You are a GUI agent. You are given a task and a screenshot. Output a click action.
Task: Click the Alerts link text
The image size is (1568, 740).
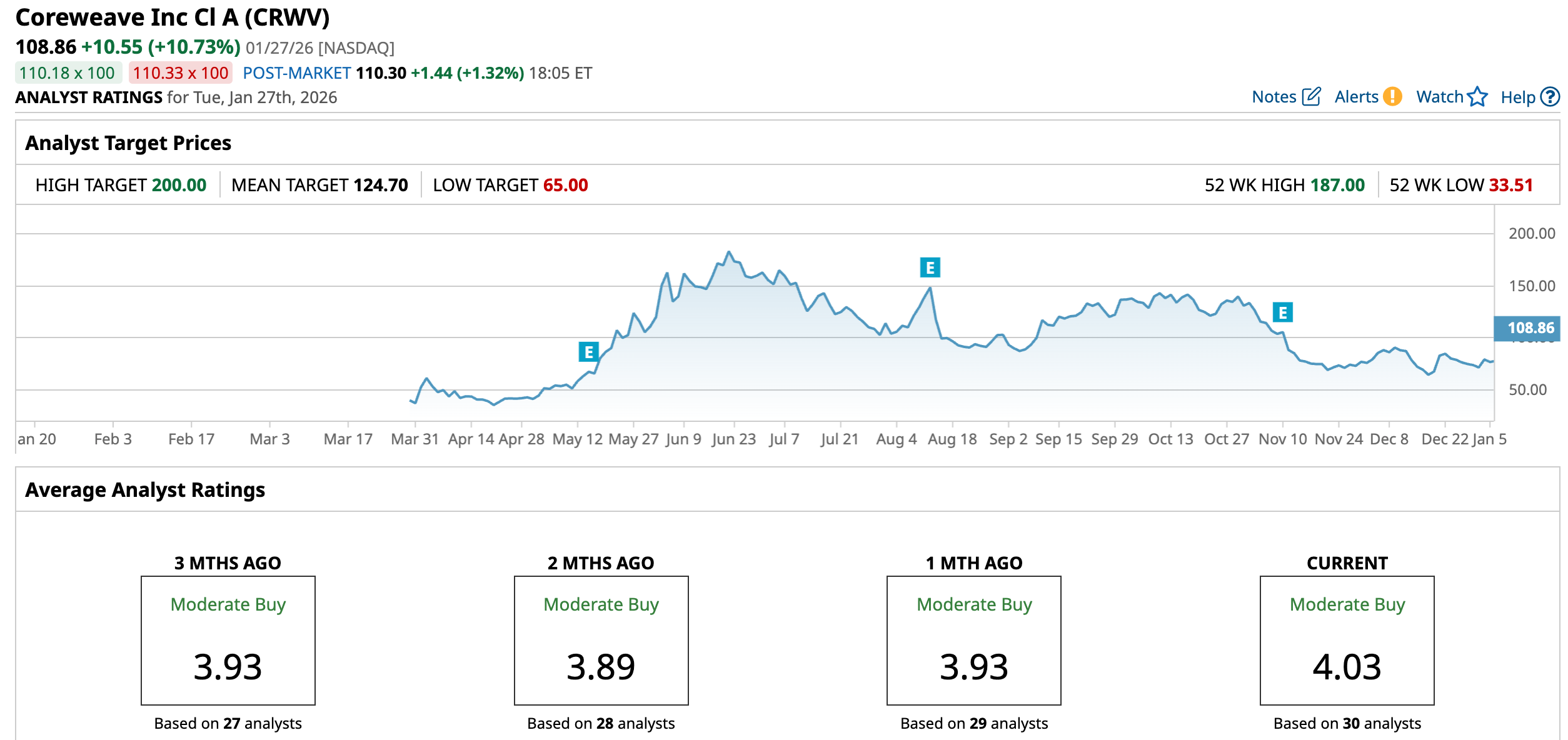point(1355,97)
